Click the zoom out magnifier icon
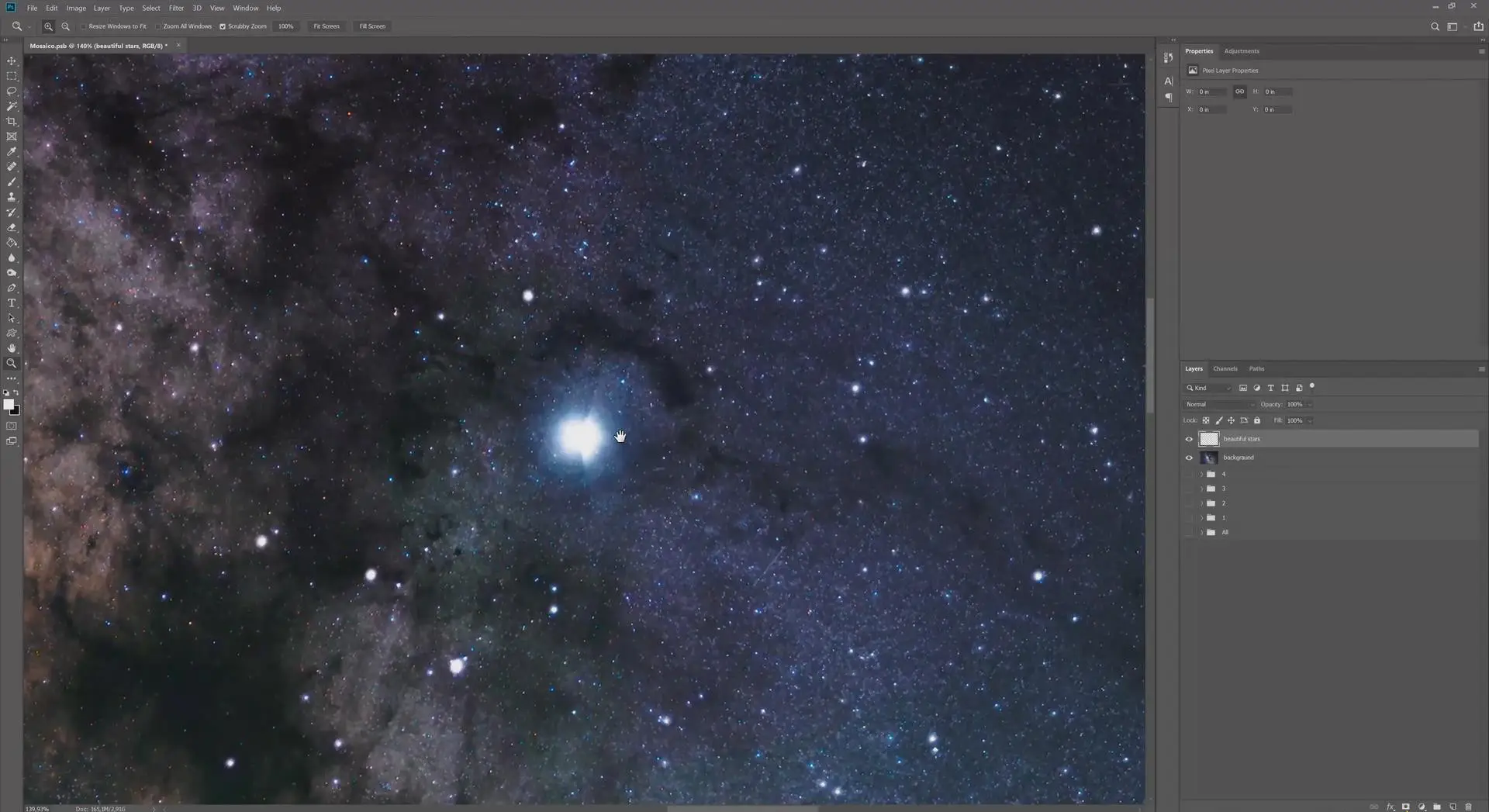This screenshot has width=1489, height=812. pos(66,26)
